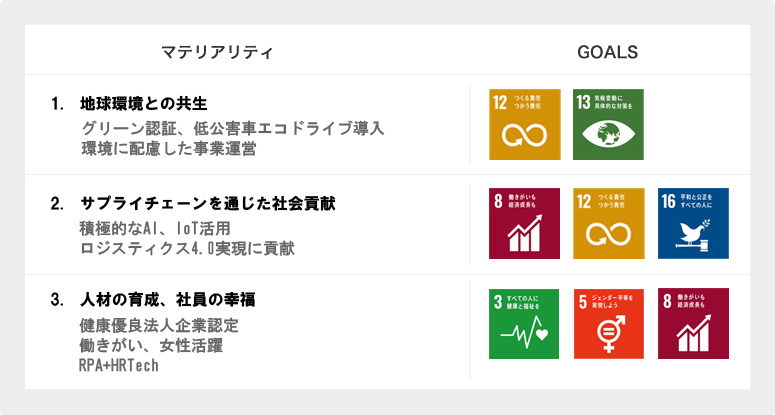
Task: Click the text ロジスティクス4.0実現に貢献
Action: click(187, 248)
